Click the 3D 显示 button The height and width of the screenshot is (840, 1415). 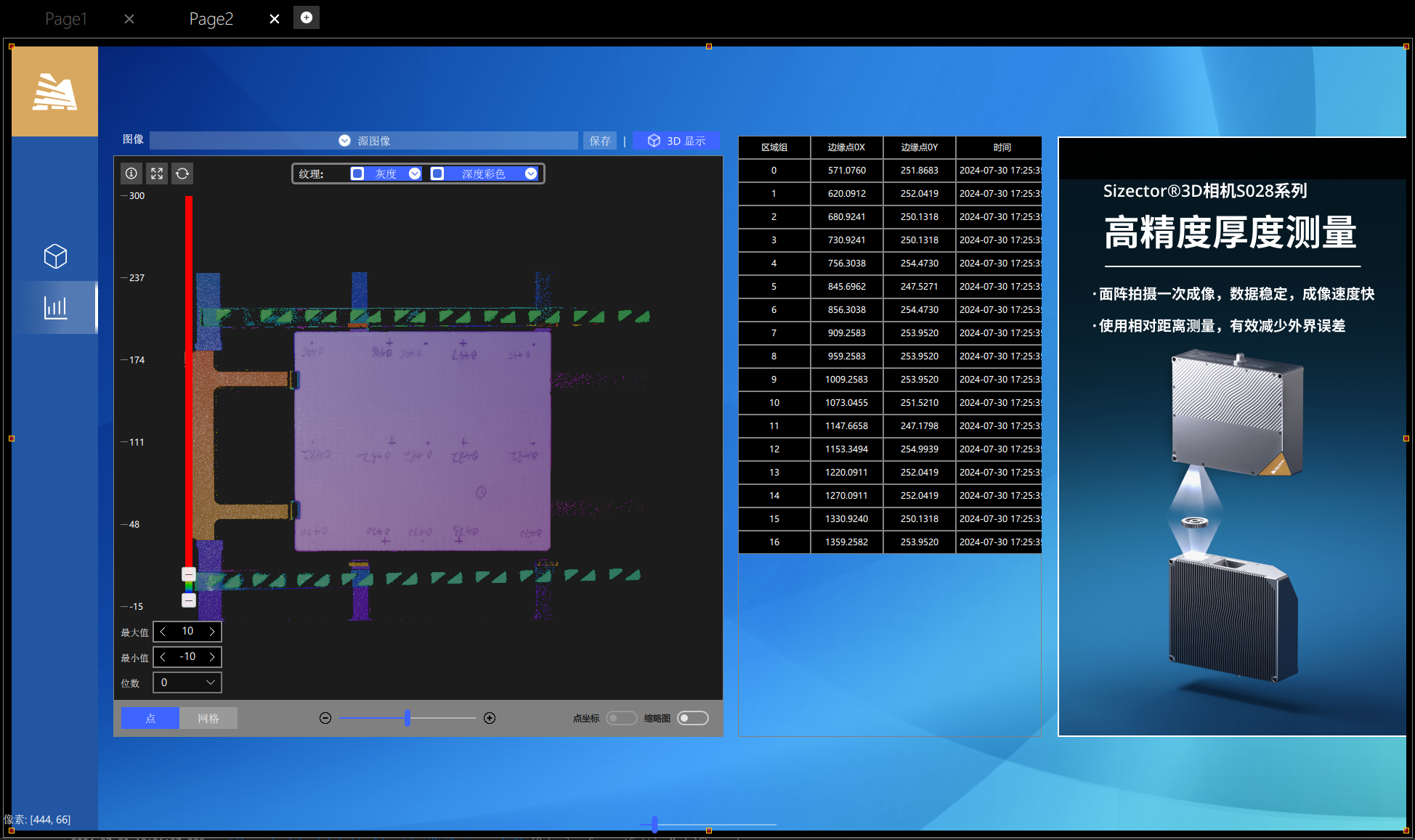tap(676, 141)
